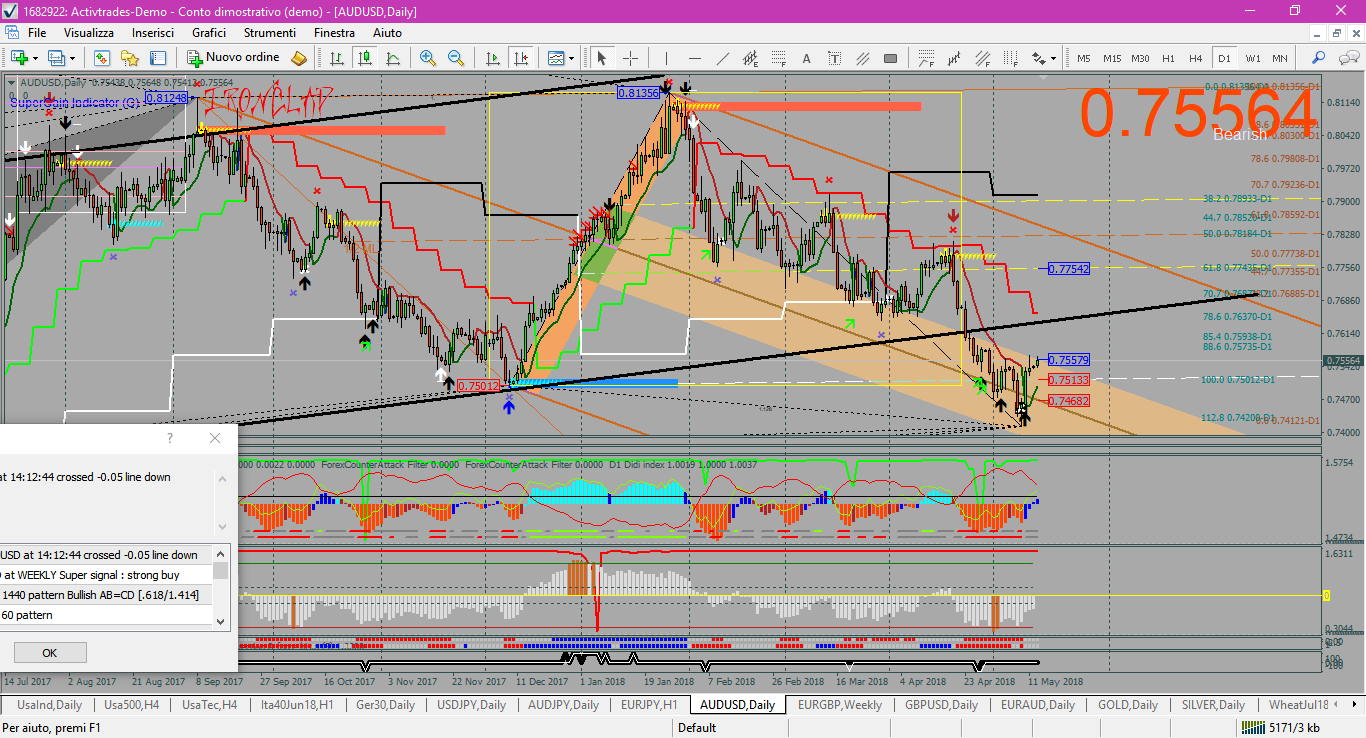The image size is (1366, 738).
Task: Open the Inserisci menu
Action: click(x=153, y=33)
